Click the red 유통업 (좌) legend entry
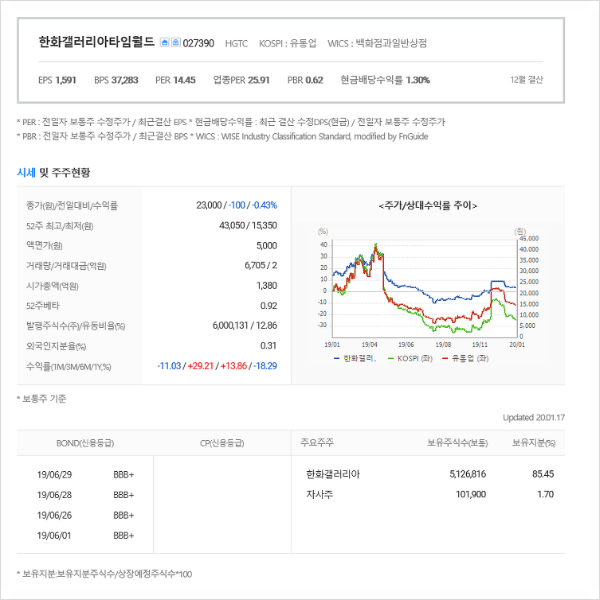The width and height of the screenshot is (600, 600). pyautogui.click(x=465, y=359)
